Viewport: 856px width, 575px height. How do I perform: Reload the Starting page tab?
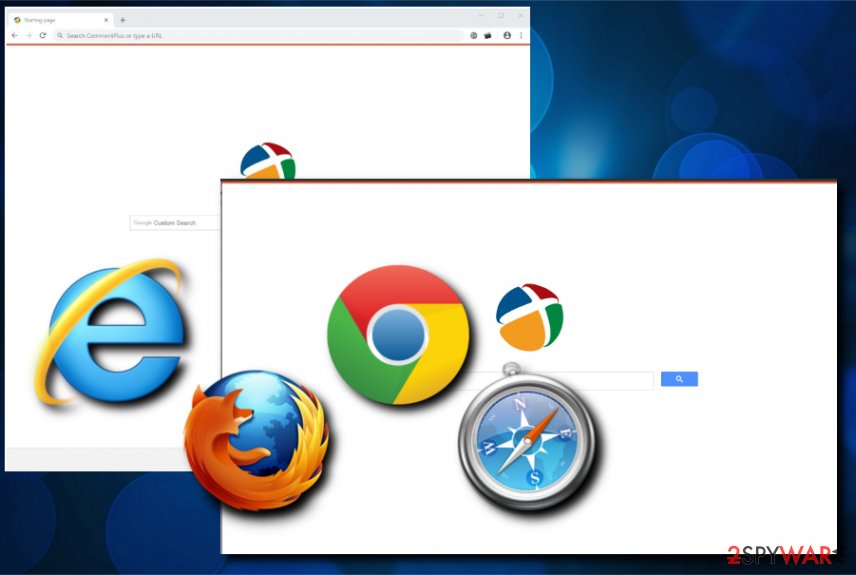(x=43, y=35)
